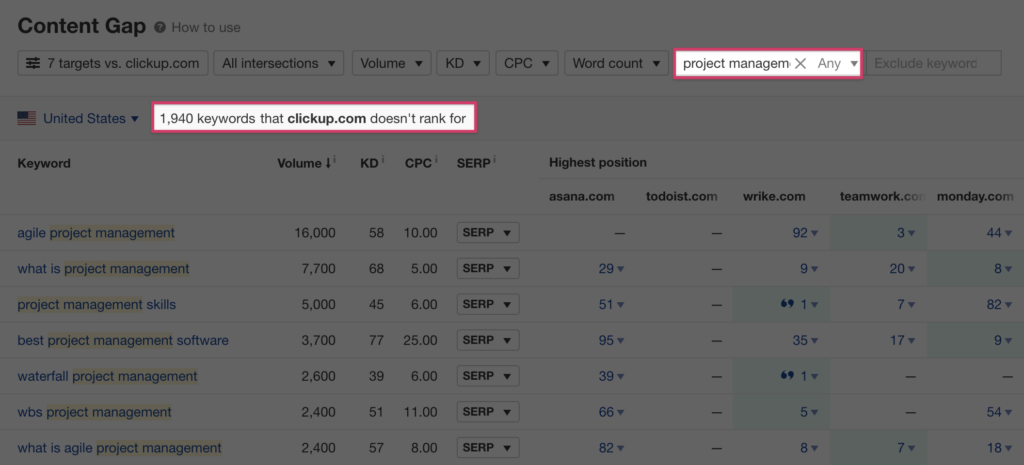The image size is (1024, 465).
Task: Open keyword what is agile project management
Action: 120,448
